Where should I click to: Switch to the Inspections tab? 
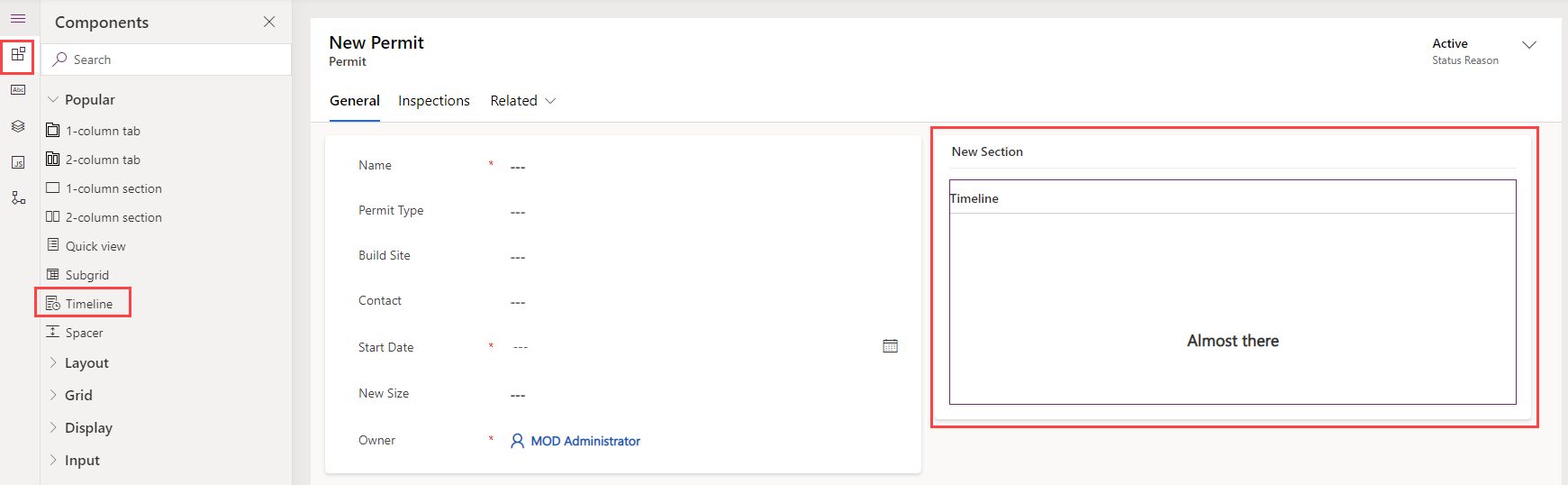click(x=433, y=101)
